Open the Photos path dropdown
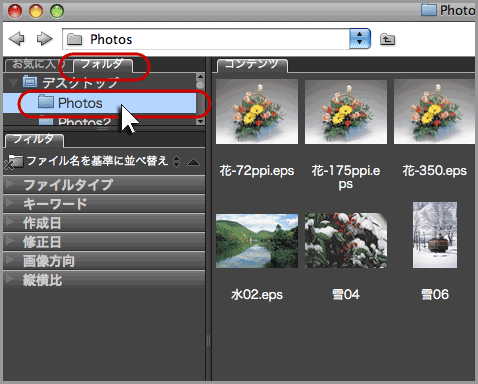The image size is (478, 384). 360,39
